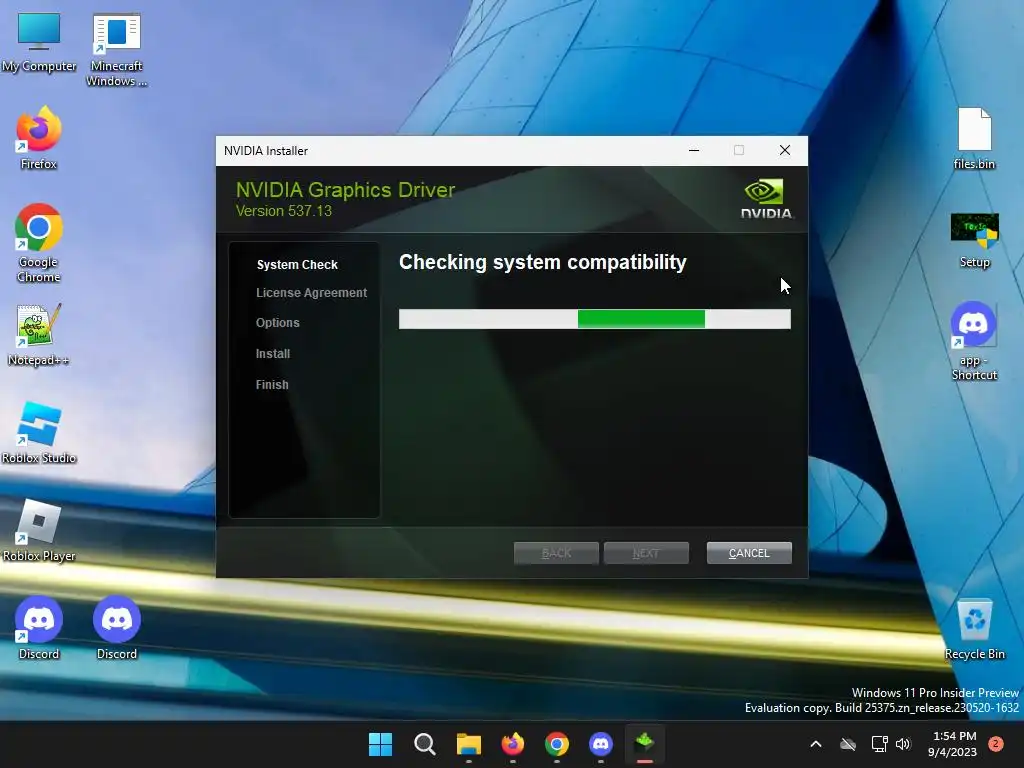Select the Discord icon without shortcut arrow
Viewport: 1024px width, 768px height.
117,628
